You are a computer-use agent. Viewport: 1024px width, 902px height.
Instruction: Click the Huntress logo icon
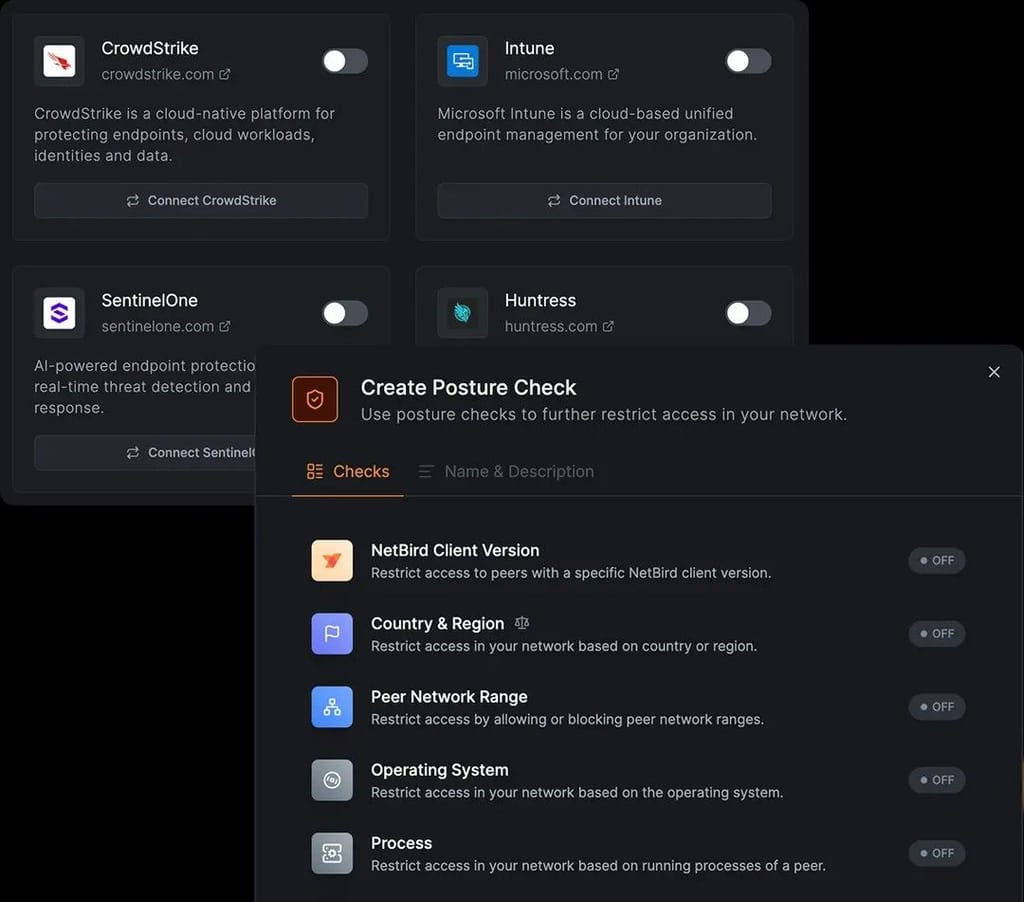pos(462,313)
